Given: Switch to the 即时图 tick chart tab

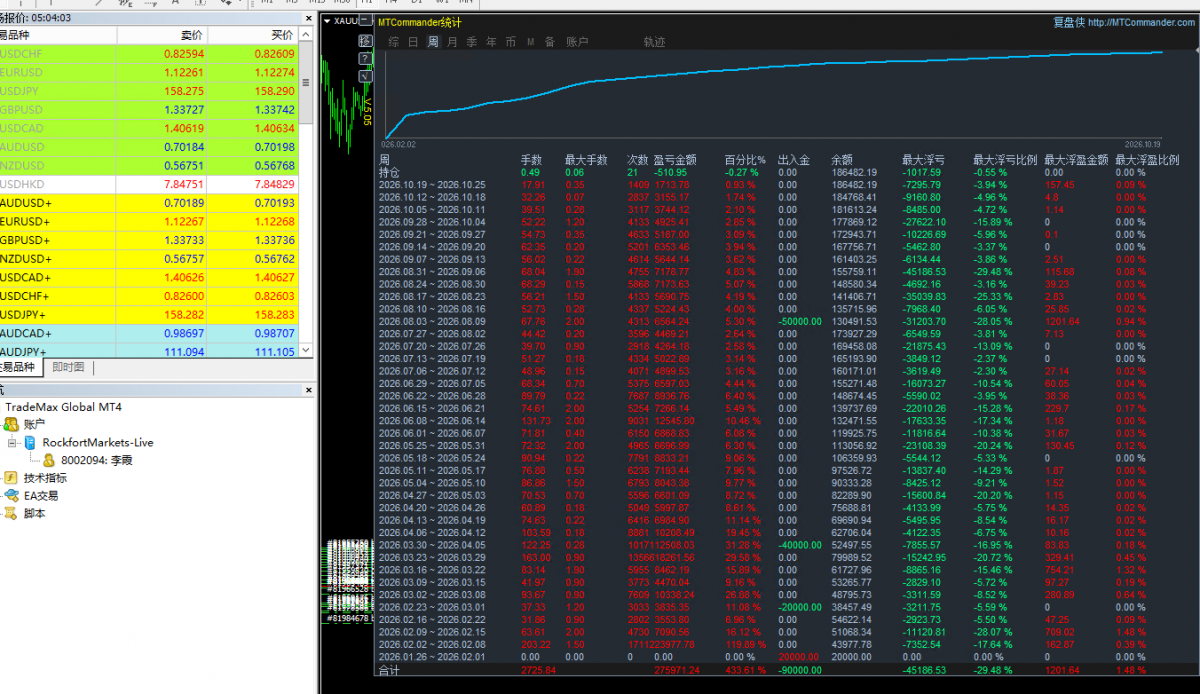Looking at the screenshot, I should coord(68,368).
